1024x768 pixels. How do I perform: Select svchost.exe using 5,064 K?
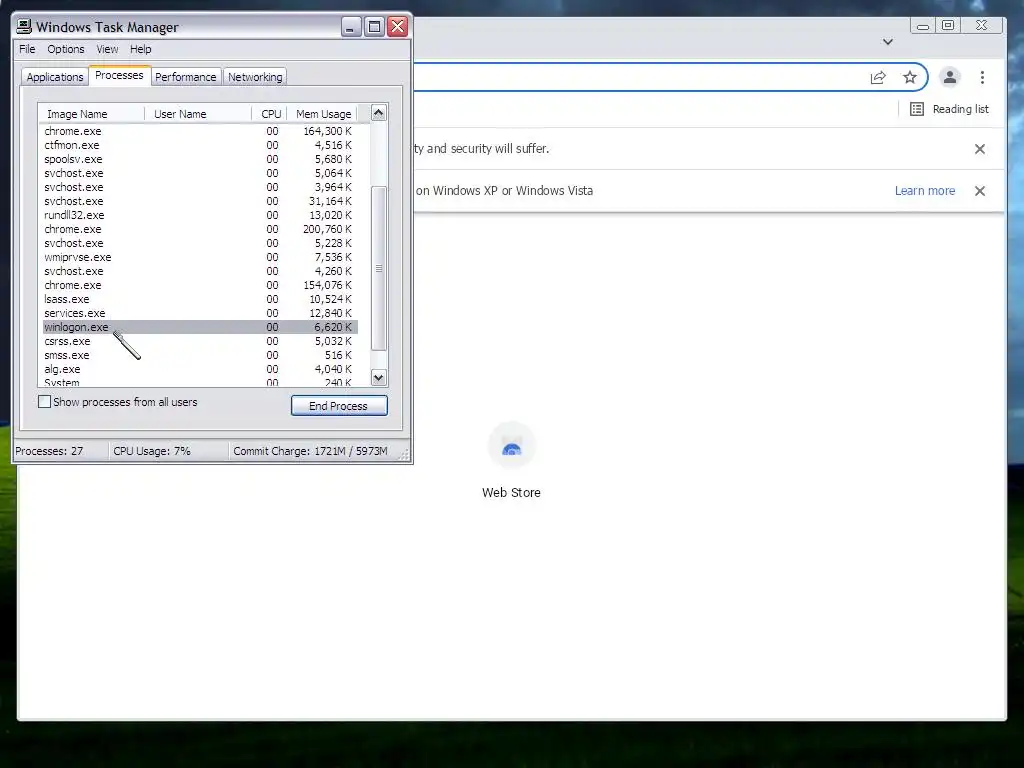[x=199, y=173]
